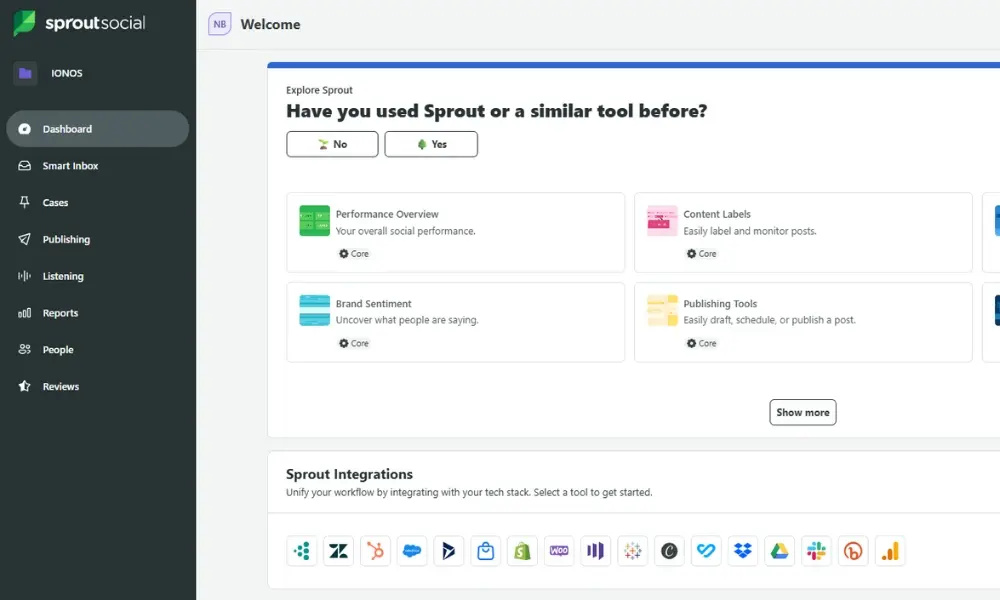Image resolution: width=1000 pixels, height=600 pixels.
Task: Select the Google Analytics integration icon
Action: coord(889,551)
